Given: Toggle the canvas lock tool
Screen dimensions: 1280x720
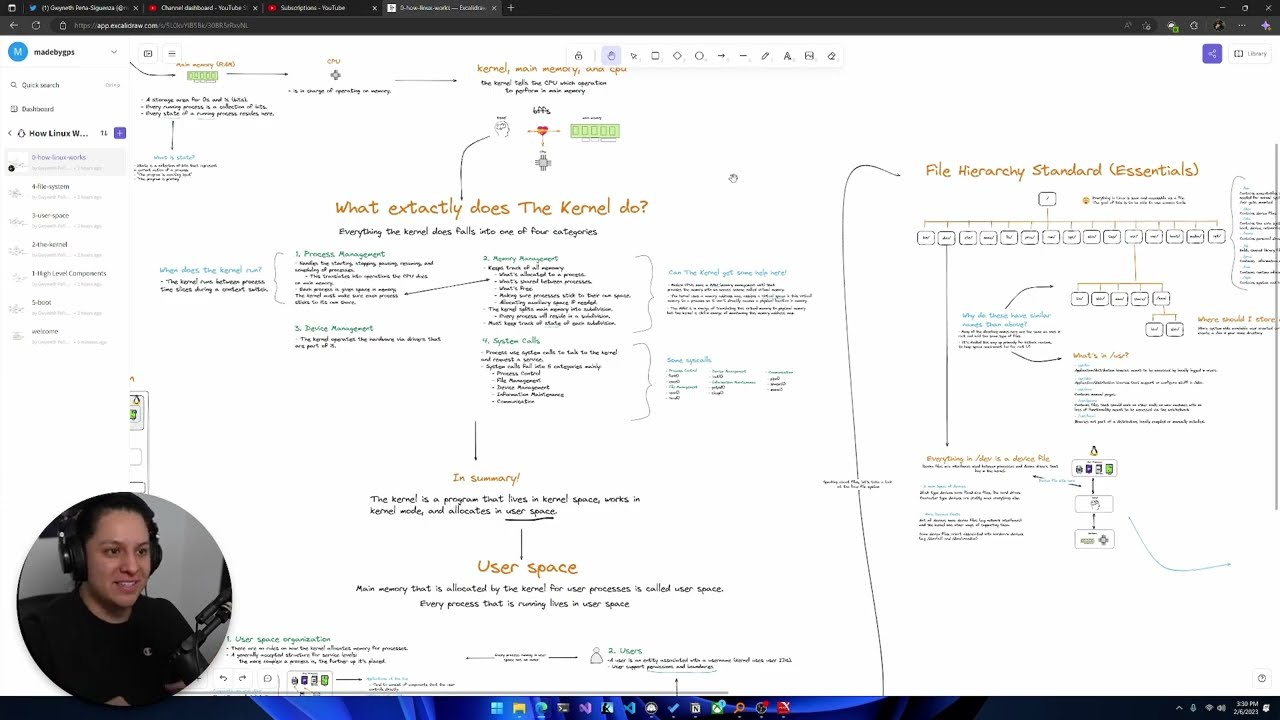Looking at the screenshot, I should point(578,56).
